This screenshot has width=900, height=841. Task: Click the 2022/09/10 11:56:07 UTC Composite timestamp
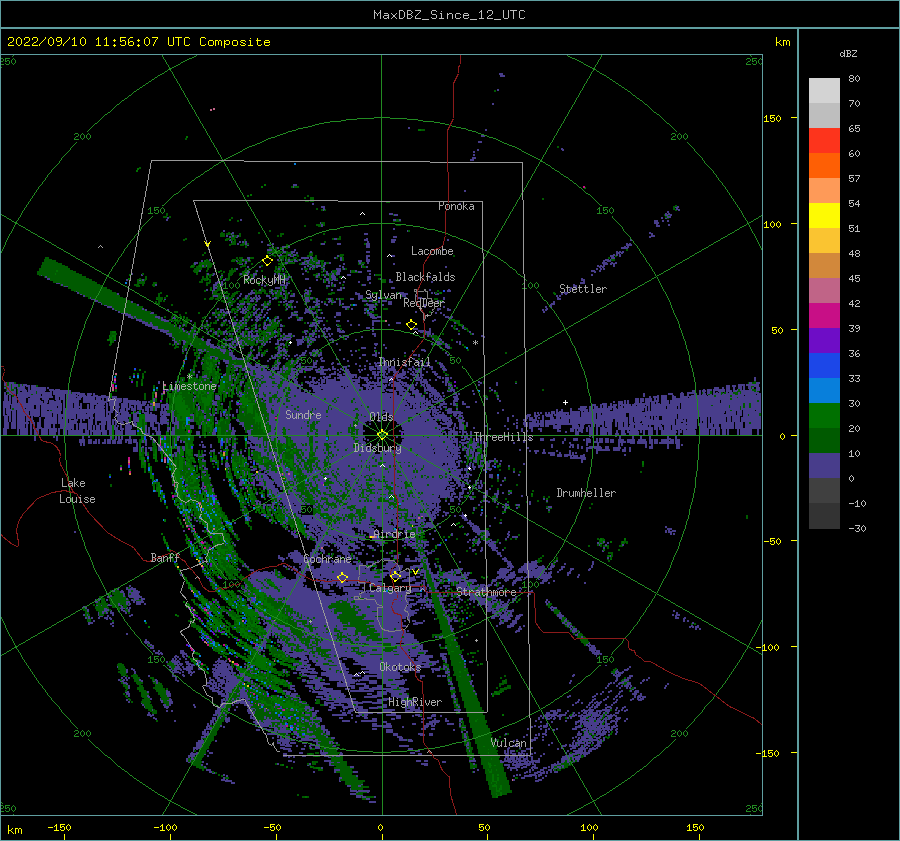[138, 42]
